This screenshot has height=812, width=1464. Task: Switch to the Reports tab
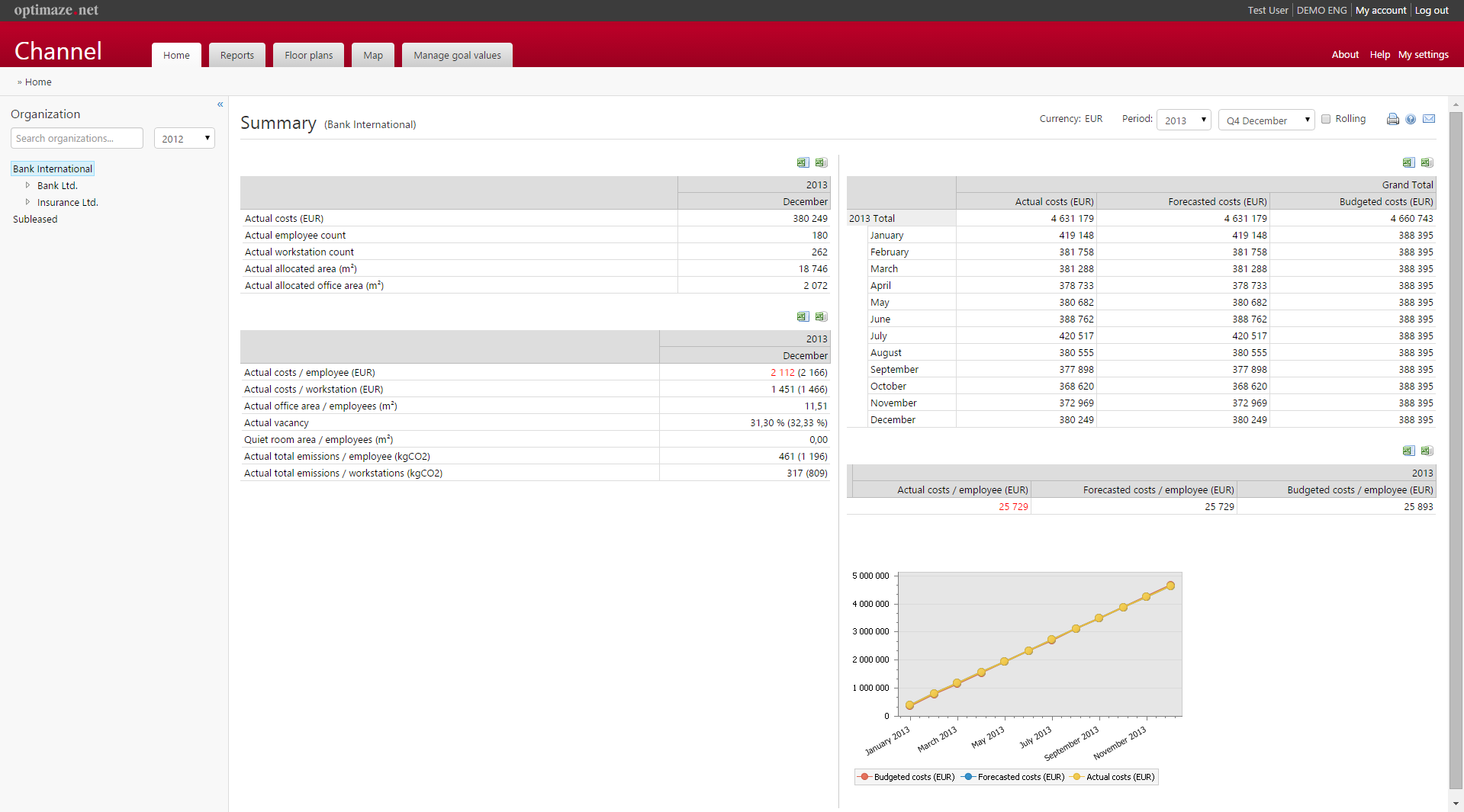click(236, 55)
